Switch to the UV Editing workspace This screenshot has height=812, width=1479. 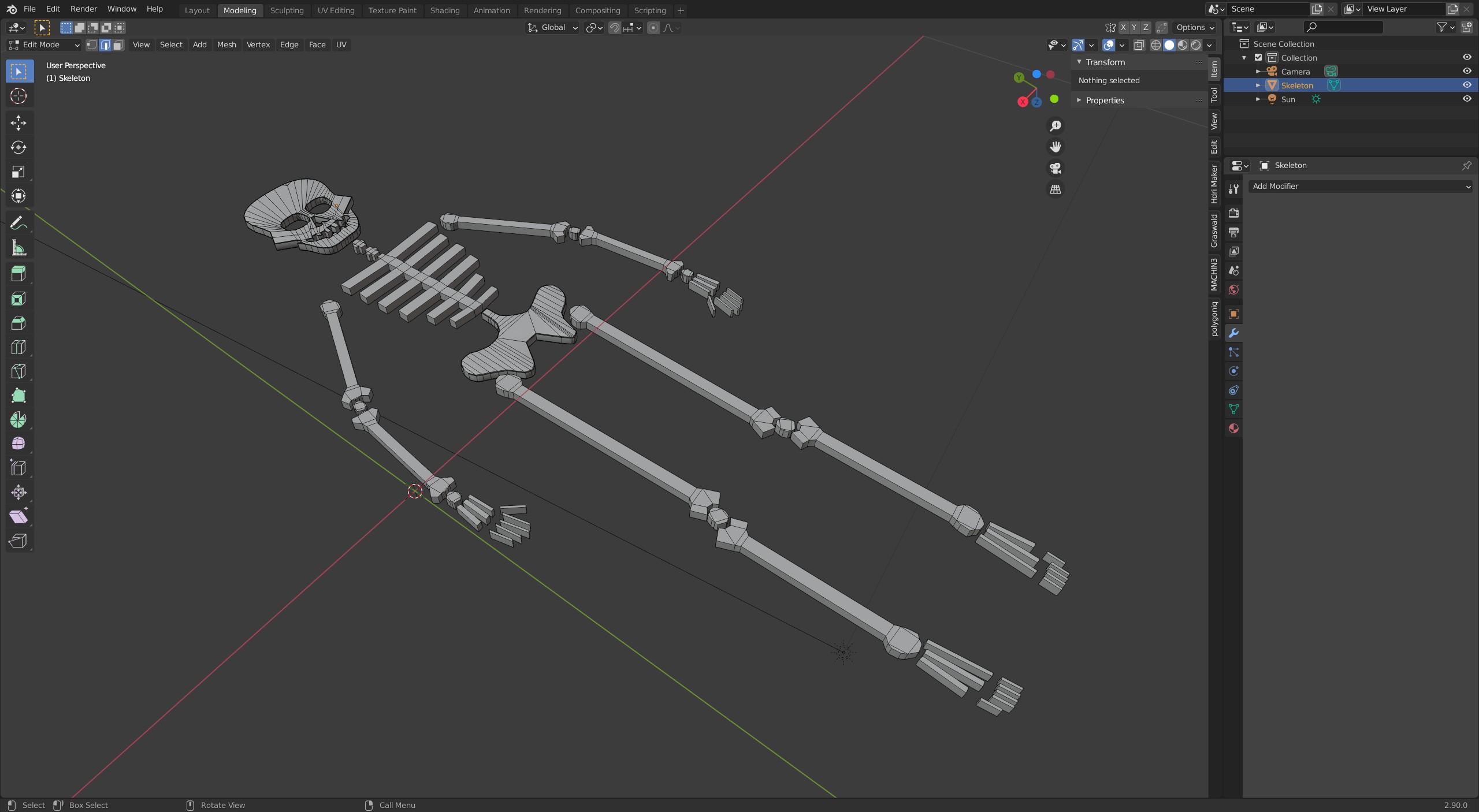[336, 10]
